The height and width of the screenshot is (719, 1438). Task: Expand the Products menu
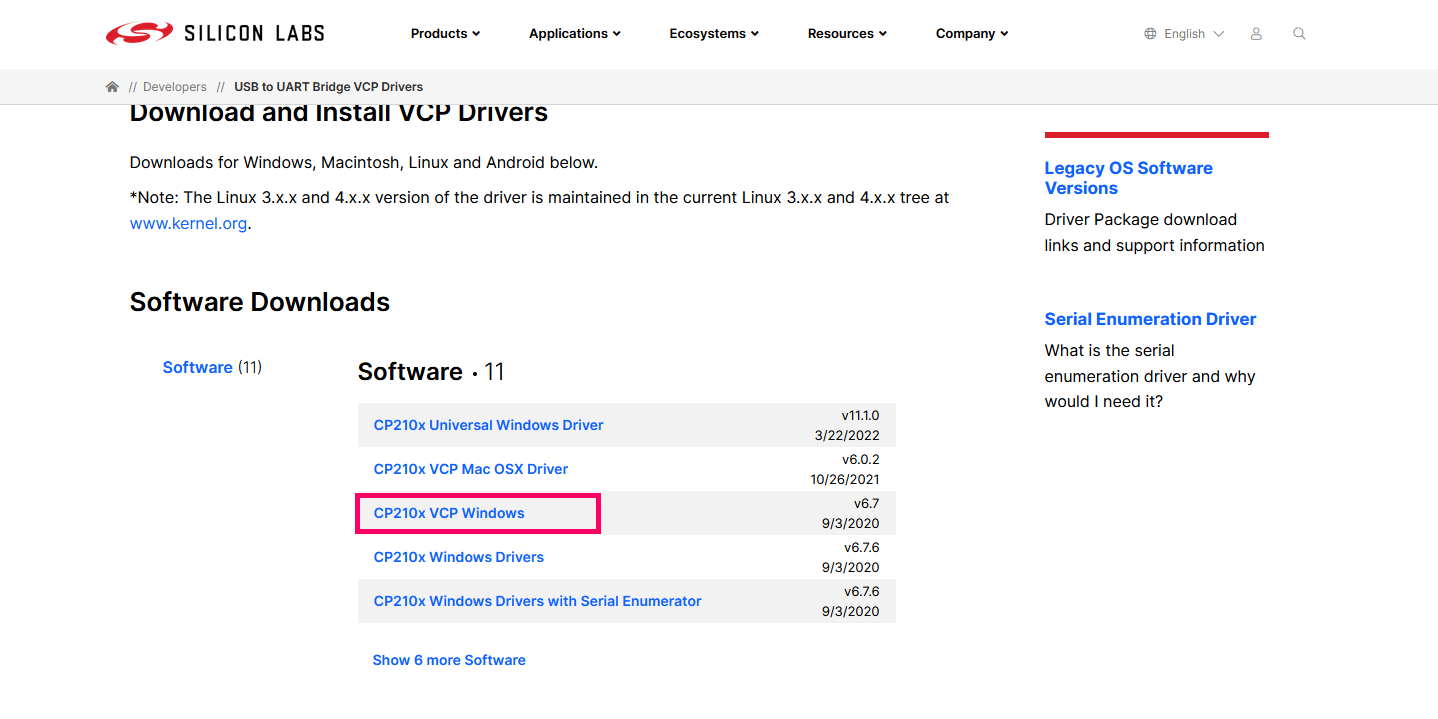coord(445,34)
